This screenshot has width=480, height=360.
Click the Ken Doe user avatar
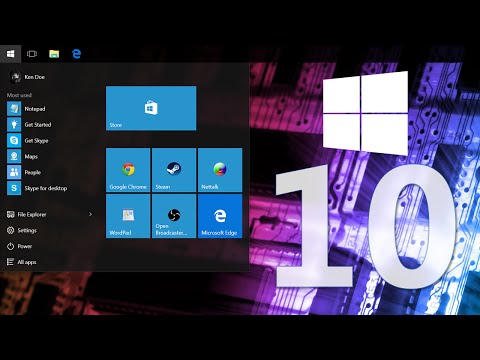point(15,77)
